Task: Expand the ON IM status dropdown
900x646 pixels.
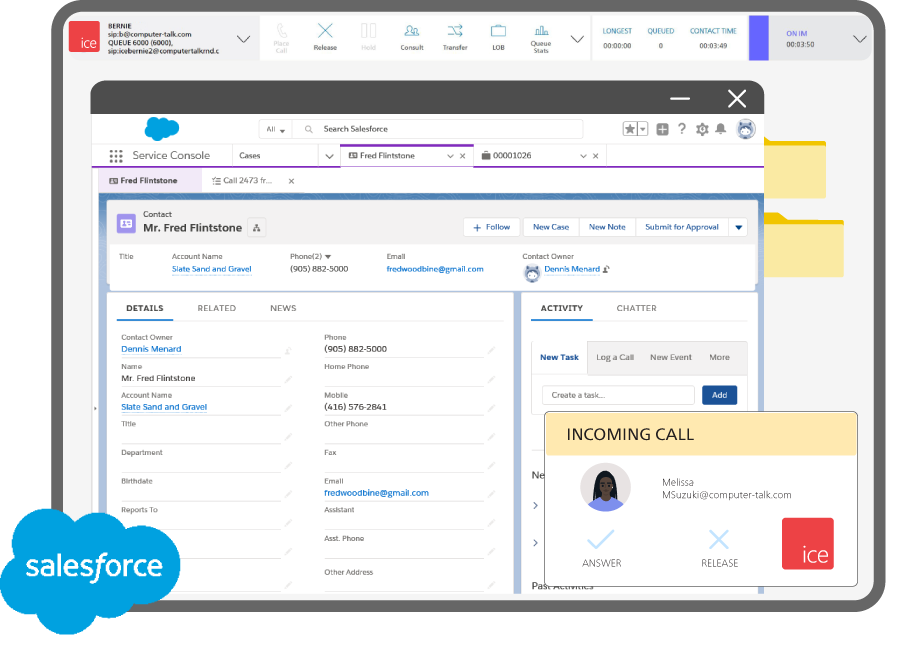Action: tap(859, 39)
